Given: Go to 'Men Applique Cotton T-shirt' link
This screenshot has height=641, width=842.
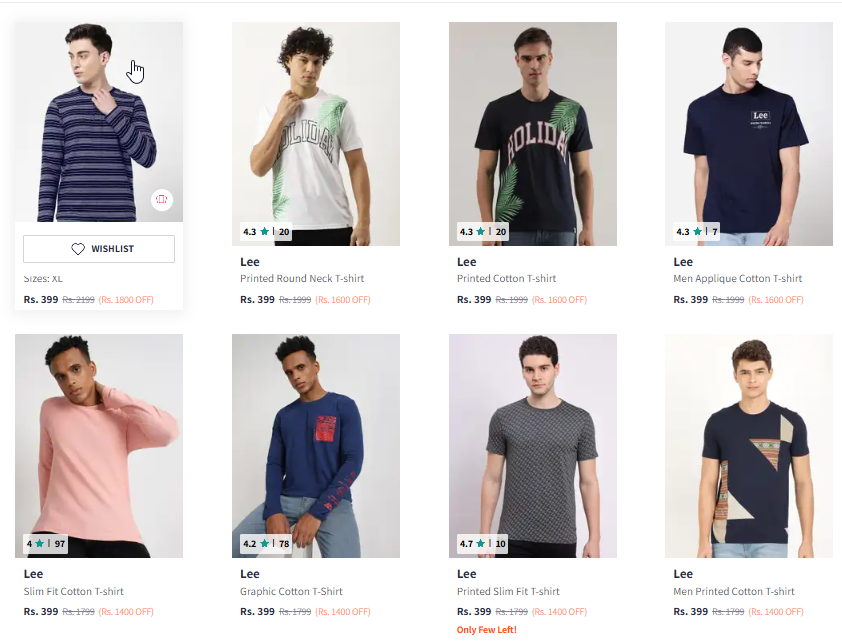Looking at the screenshot, I should click(737, 279).
